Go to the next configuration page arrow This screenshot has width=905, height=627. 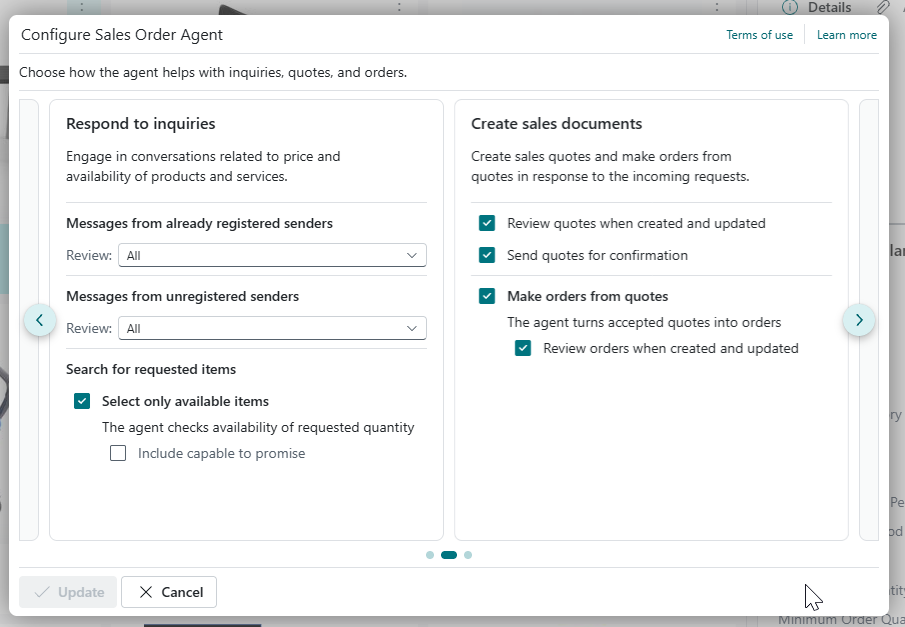coord(859,320)
